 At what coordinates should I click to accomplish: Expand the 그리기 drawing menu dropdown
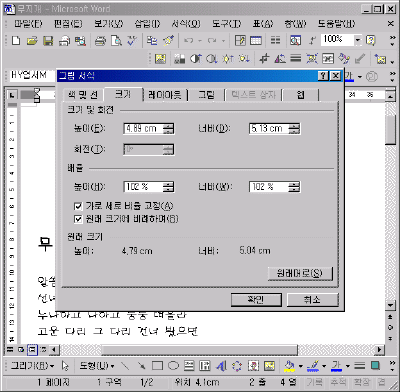[x=33, y=366]
